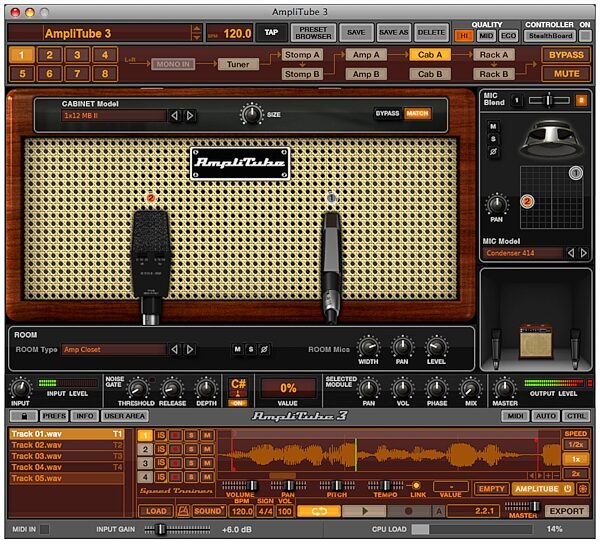This screenshot has height=544, width=600.
Task: Toggle the cabinet BYPASS switch
Action: (x=387, y=113)
